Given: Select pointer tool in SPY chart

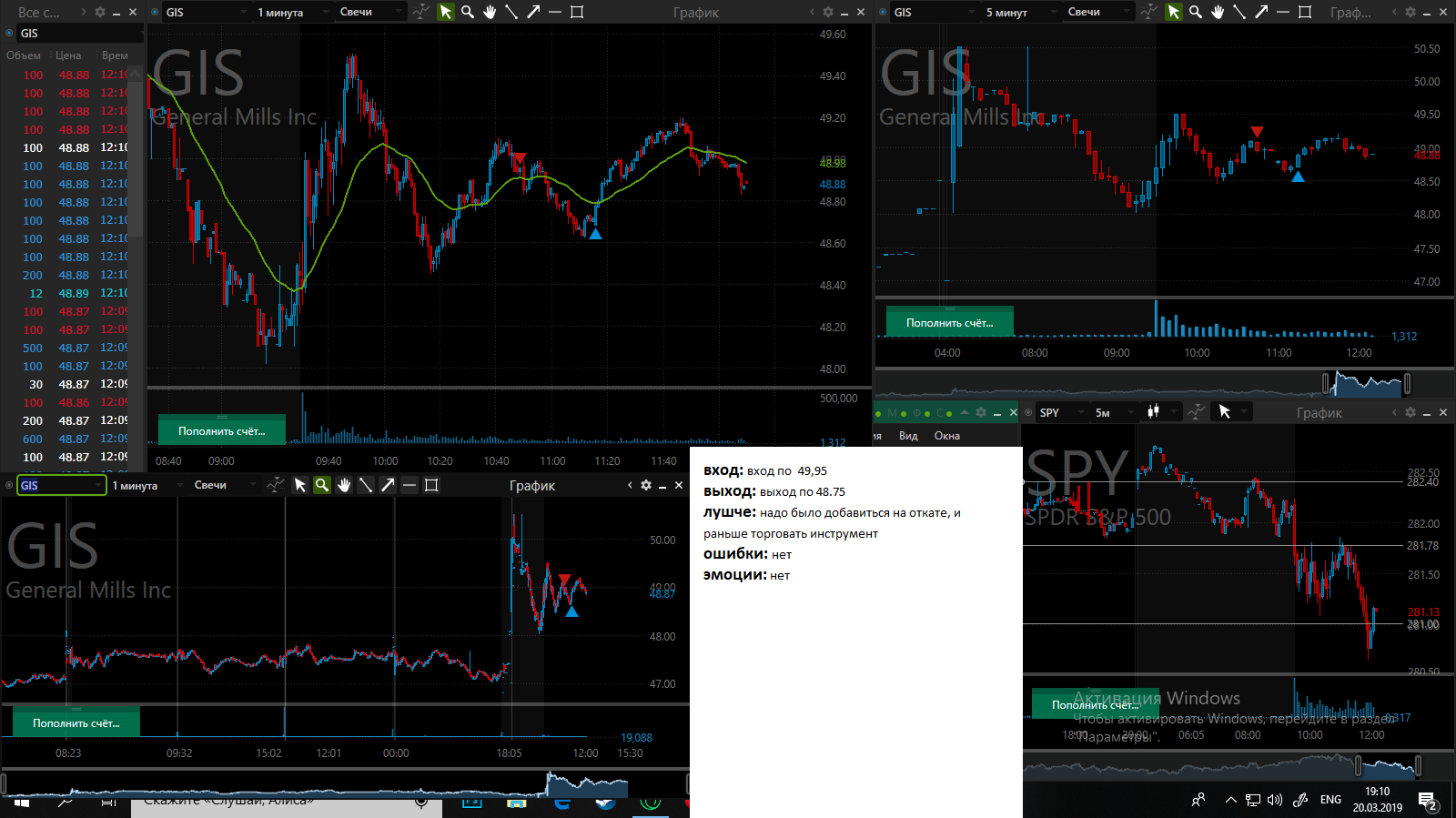Looking at the screenshot, I should (x=1225, y=412).
